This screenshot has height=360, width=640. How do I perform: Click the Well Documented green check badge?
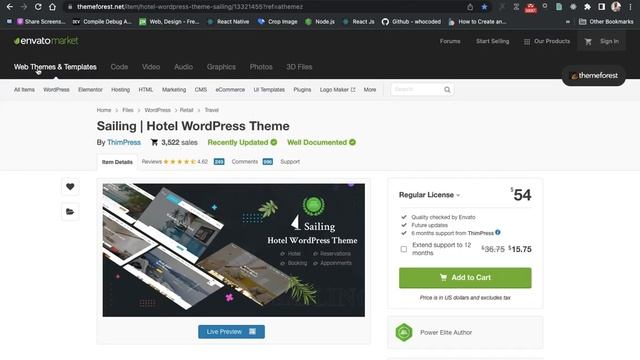point(353,142)
